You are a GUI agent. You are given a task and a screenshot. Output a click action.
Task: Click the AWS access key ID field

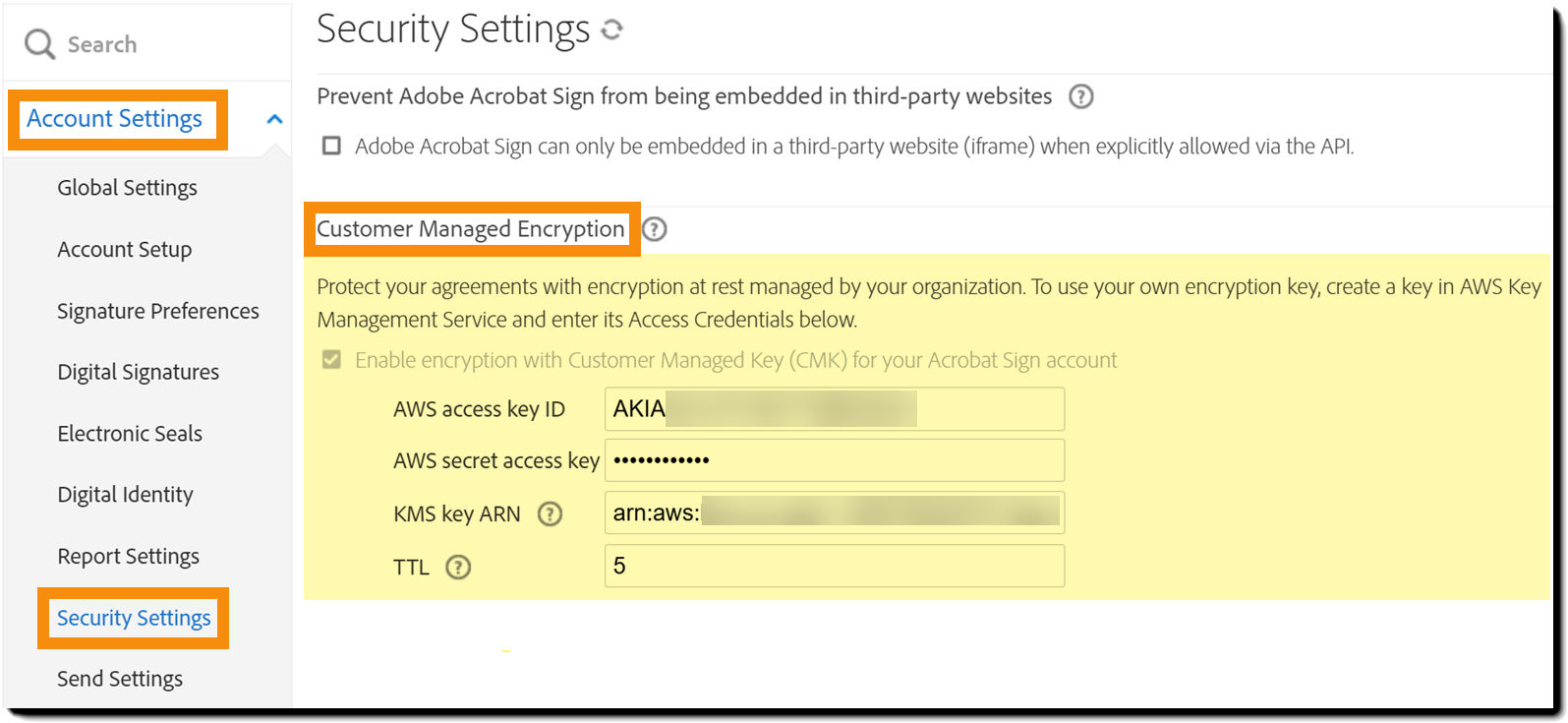[835, 408]
